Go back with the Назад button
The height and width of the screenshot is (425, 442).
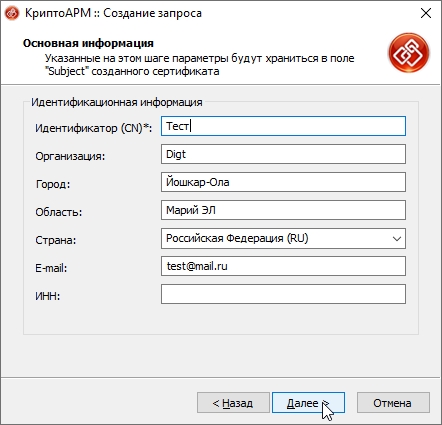pos(233,403)
